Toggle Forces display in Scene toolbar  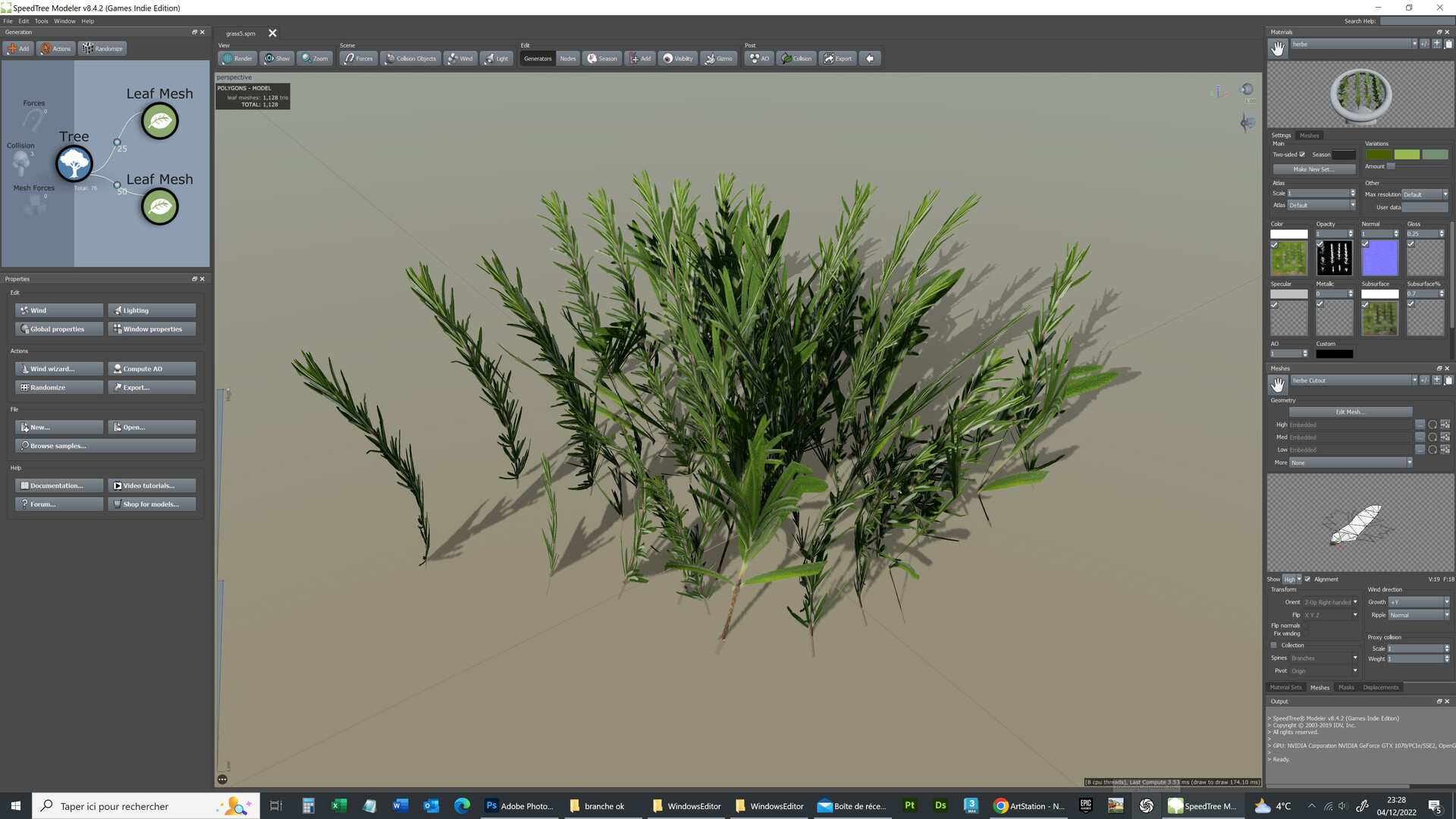click(x=358, y=58)
